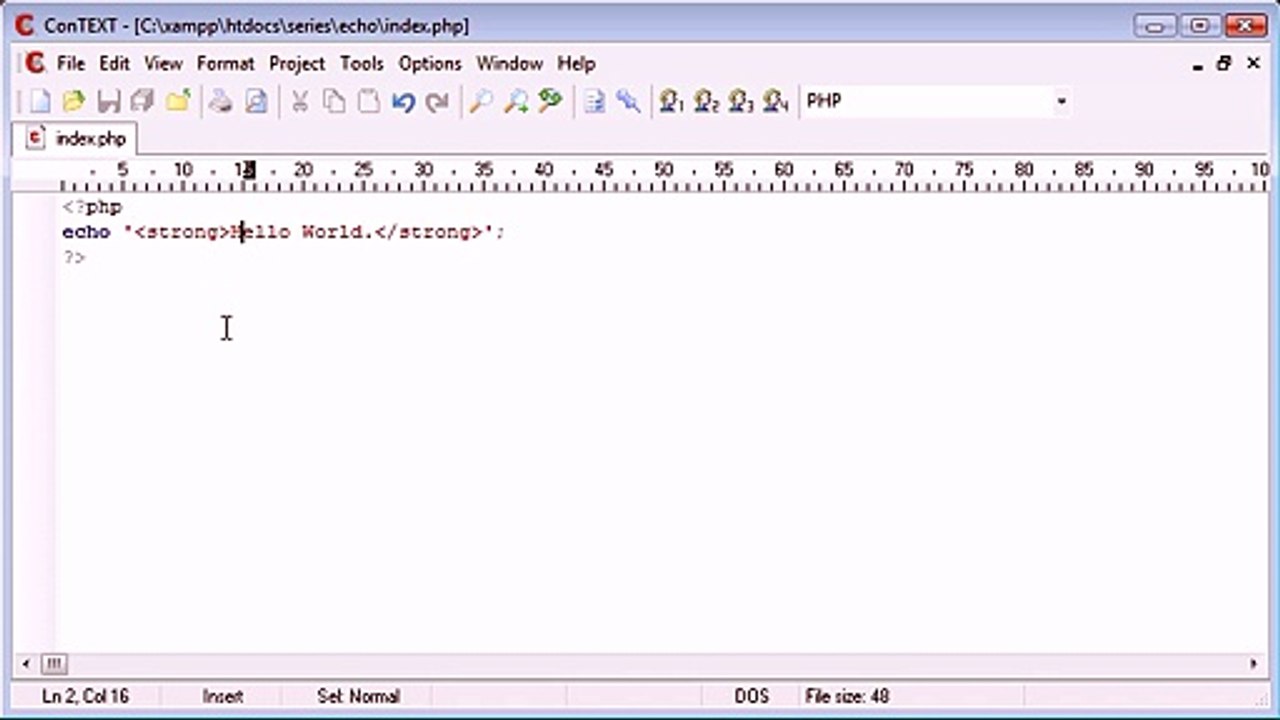This screenshot has width=1280, height=720.
Task: Click the 'File size: 48' status entry
Action: 847,696
